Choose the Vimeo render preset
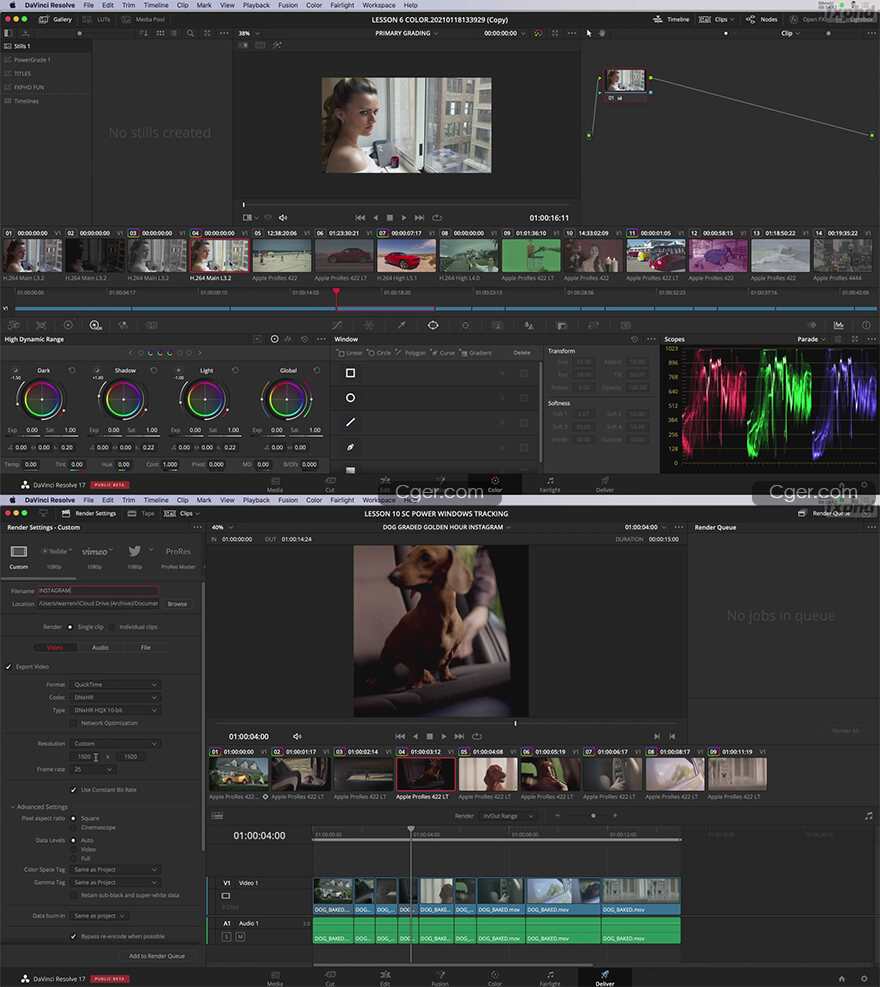Screen dimensions: 880x987 tap(95, 551)
